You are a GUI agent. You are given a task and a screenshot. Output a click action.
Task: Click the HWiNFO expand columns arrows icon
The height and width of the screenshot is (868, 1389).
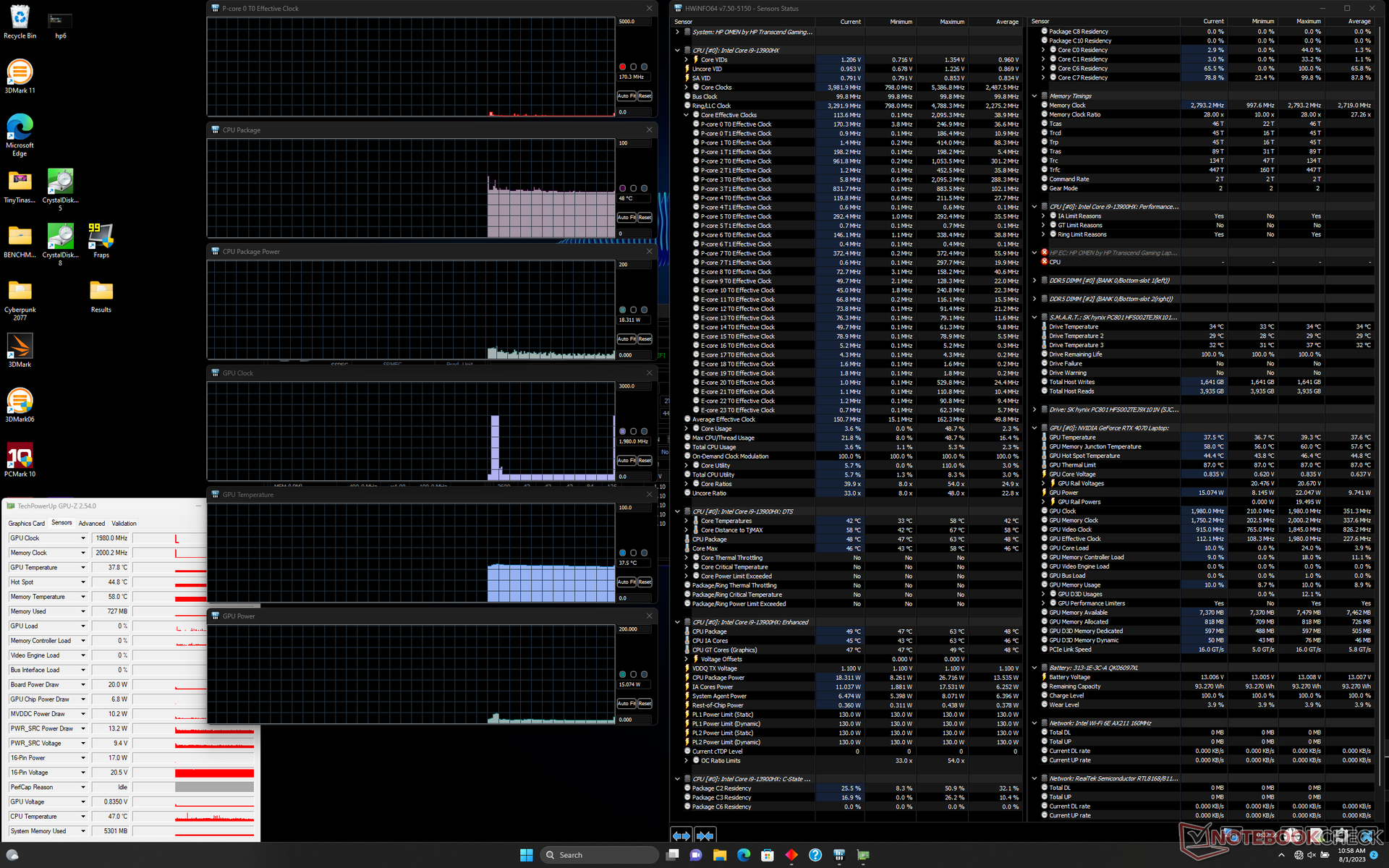(x=681, y=835)
